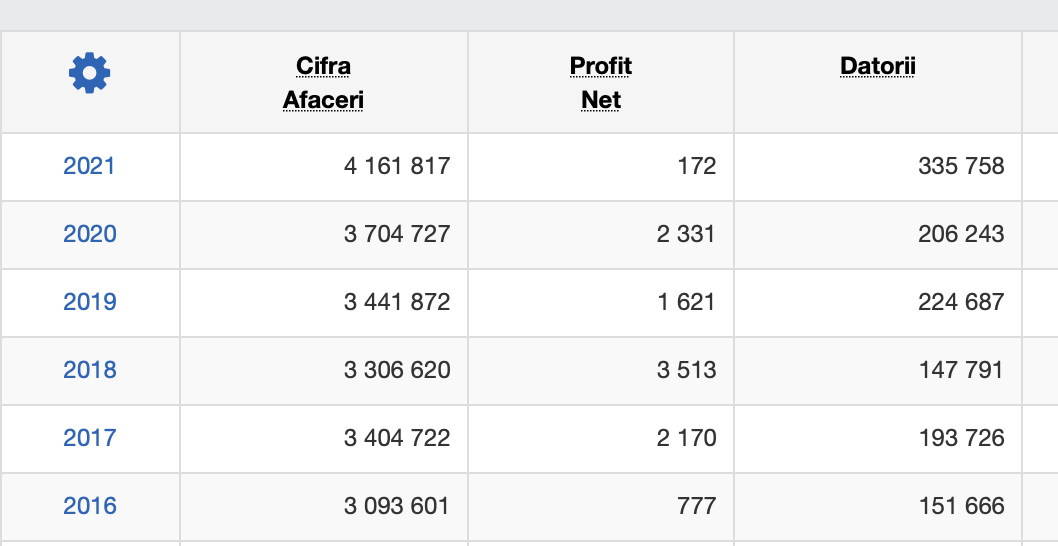Viewport: 1058px width, 546px height.
Task: Click the 2020 turnover value 3 704 727
Action: click(x=397, y=234)
